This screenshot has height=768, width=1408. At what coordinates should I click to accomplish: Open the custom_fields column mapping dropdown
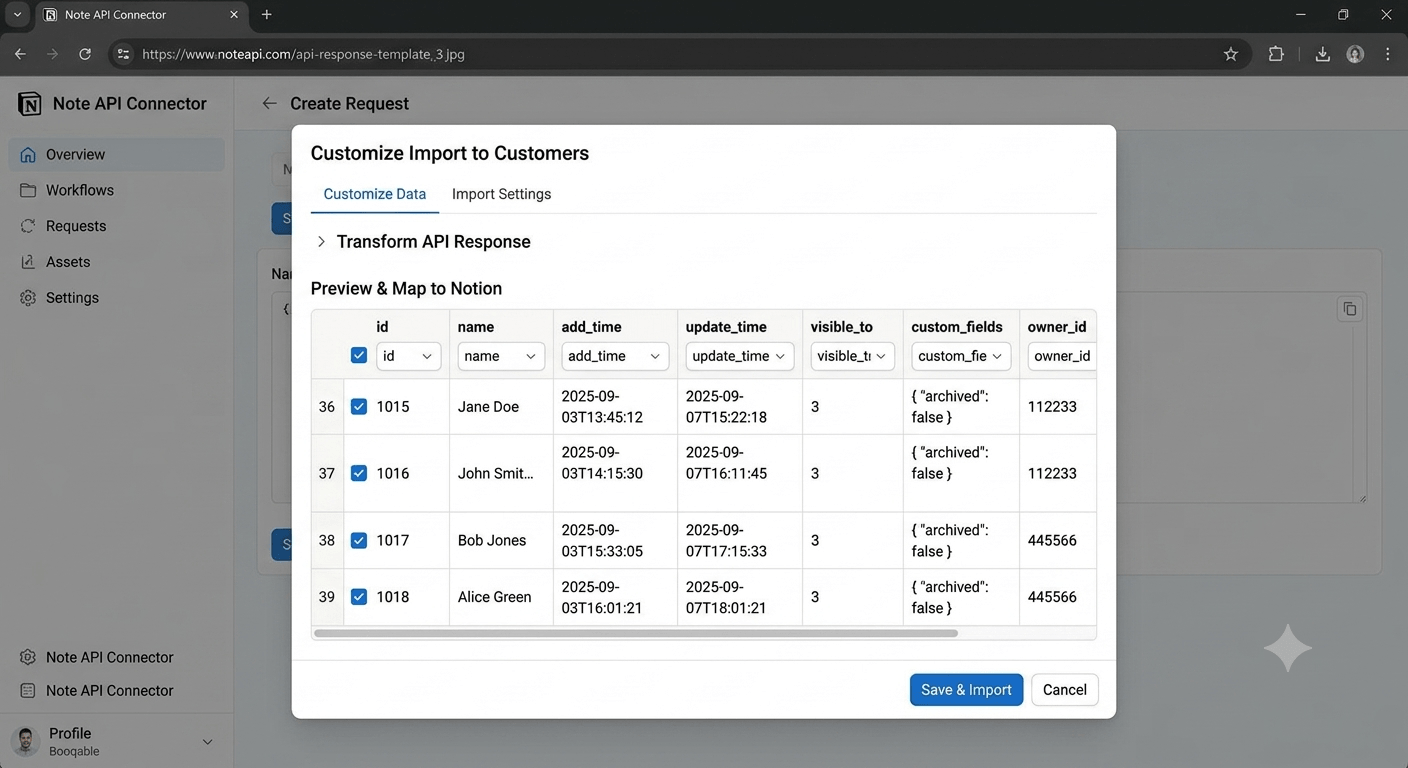pyautogui.click(x=961, y=356)
